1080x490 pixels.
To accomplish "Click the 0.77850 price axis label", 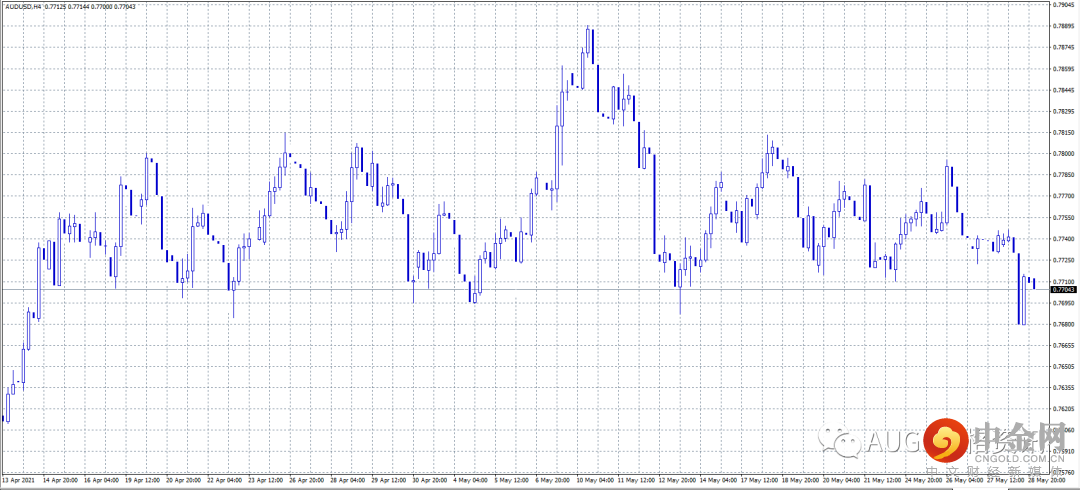I will (x=1065, y=175).
